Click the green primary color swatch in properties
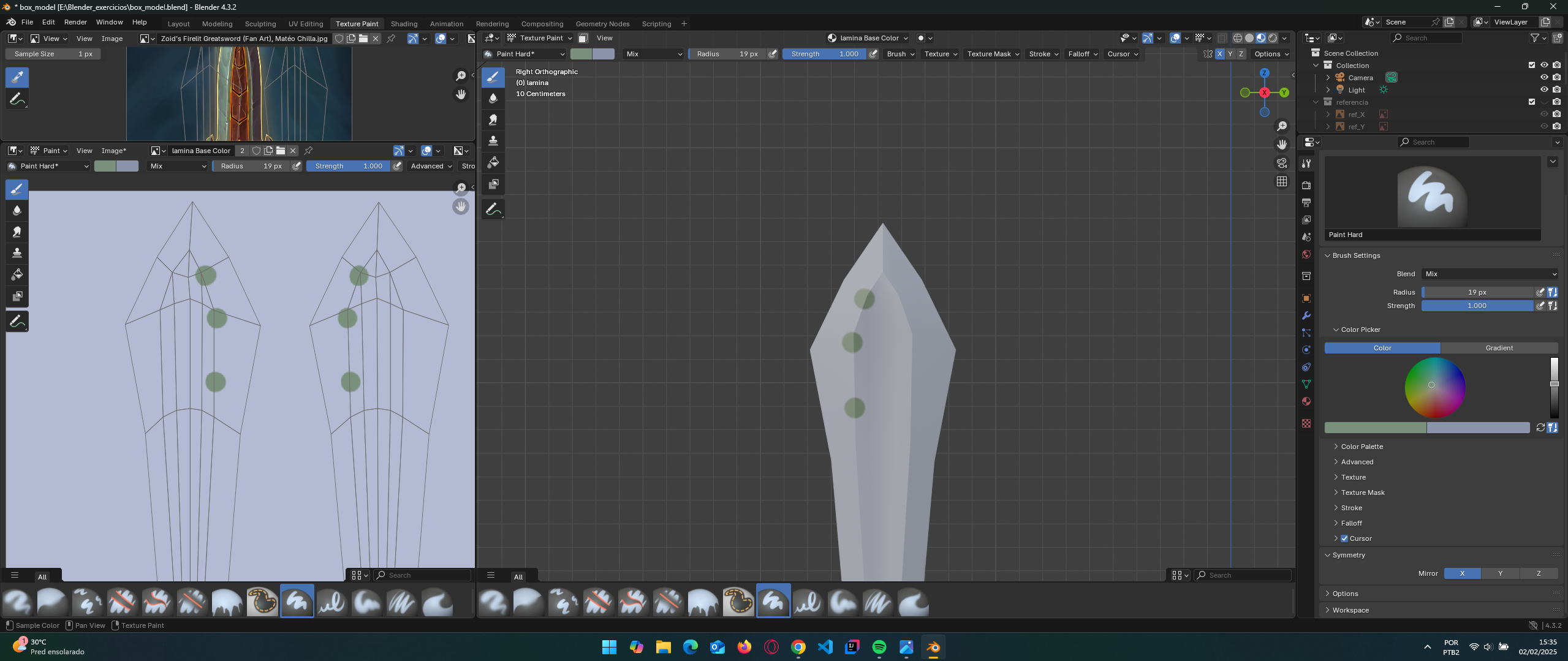The image size is (1568, 661). tap(1375, 428)
